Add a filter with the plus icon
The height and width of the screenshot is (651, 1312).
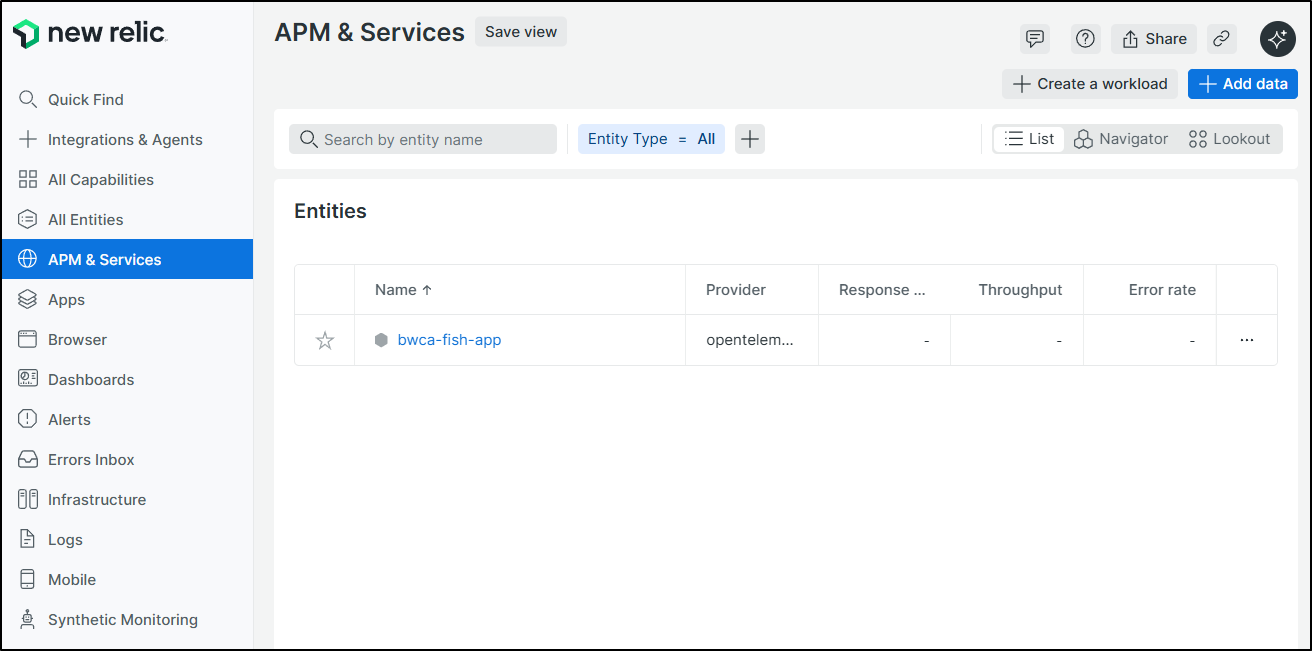click(x=750, y=139)
